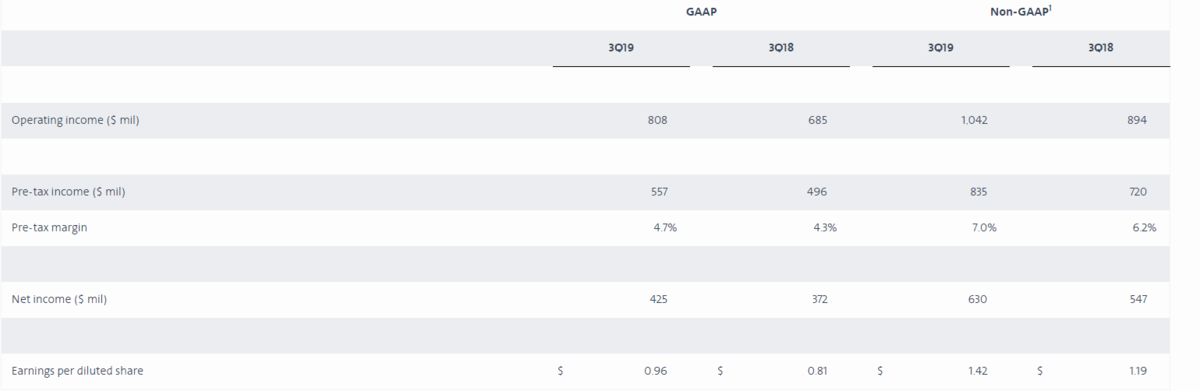Click the Earnings per diluted share label
This screenshot has width=1200, height=391.
[77, 371]
